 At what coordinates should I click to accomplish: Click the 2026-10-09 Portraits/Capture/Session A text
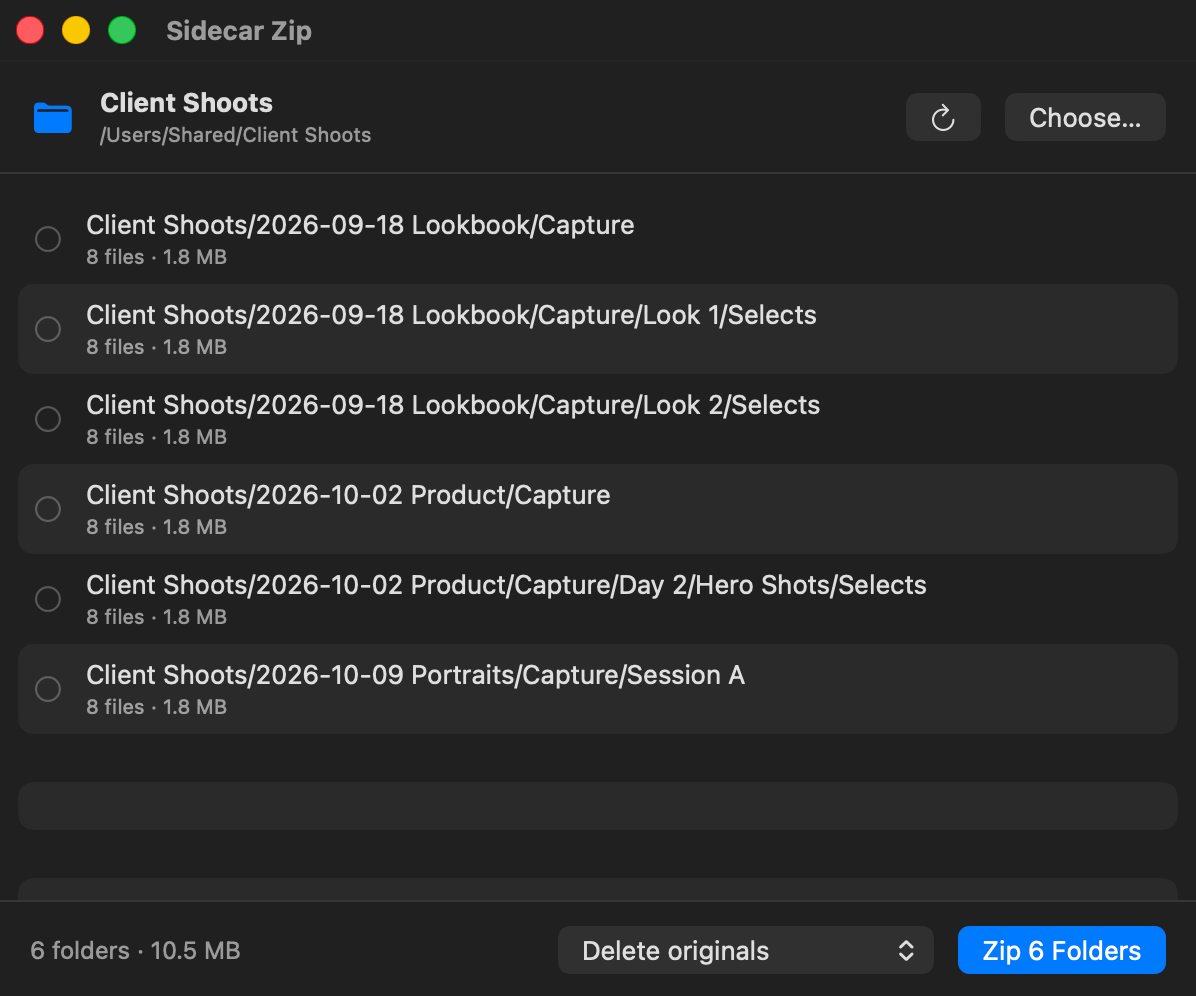(x=416, y=675)
